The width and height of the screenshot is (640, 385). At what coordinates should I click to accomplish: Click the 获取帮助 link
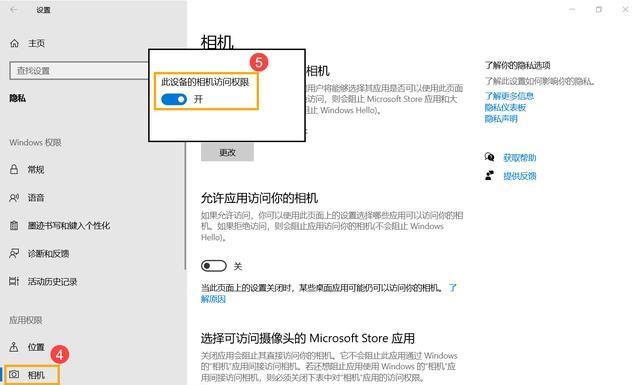(520, 158)
